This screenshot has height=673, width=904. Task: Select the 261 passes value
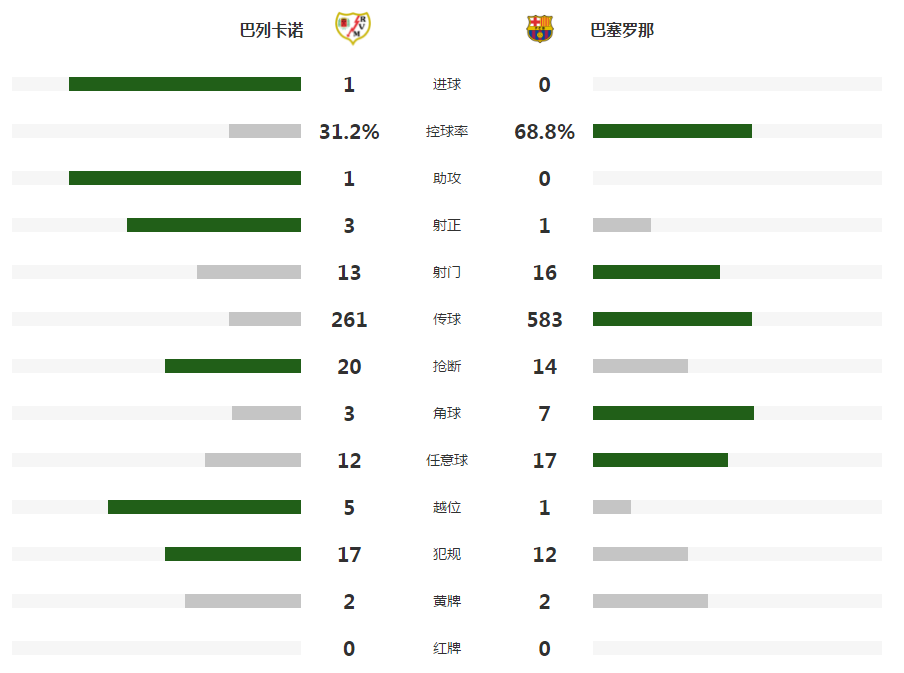click(x=349, y=320)
